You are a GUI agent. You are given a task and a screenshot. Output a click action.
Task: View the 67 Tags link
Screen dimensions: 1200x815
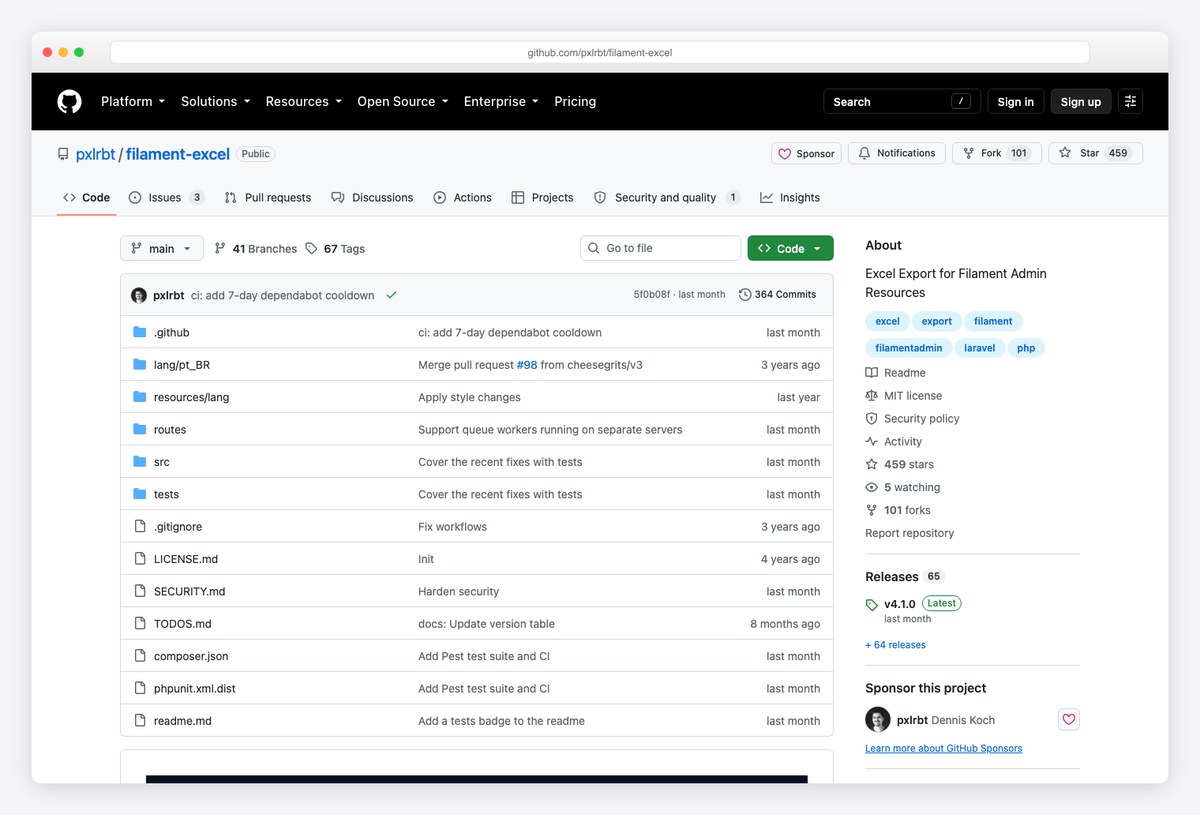click(x=335, y=248)
